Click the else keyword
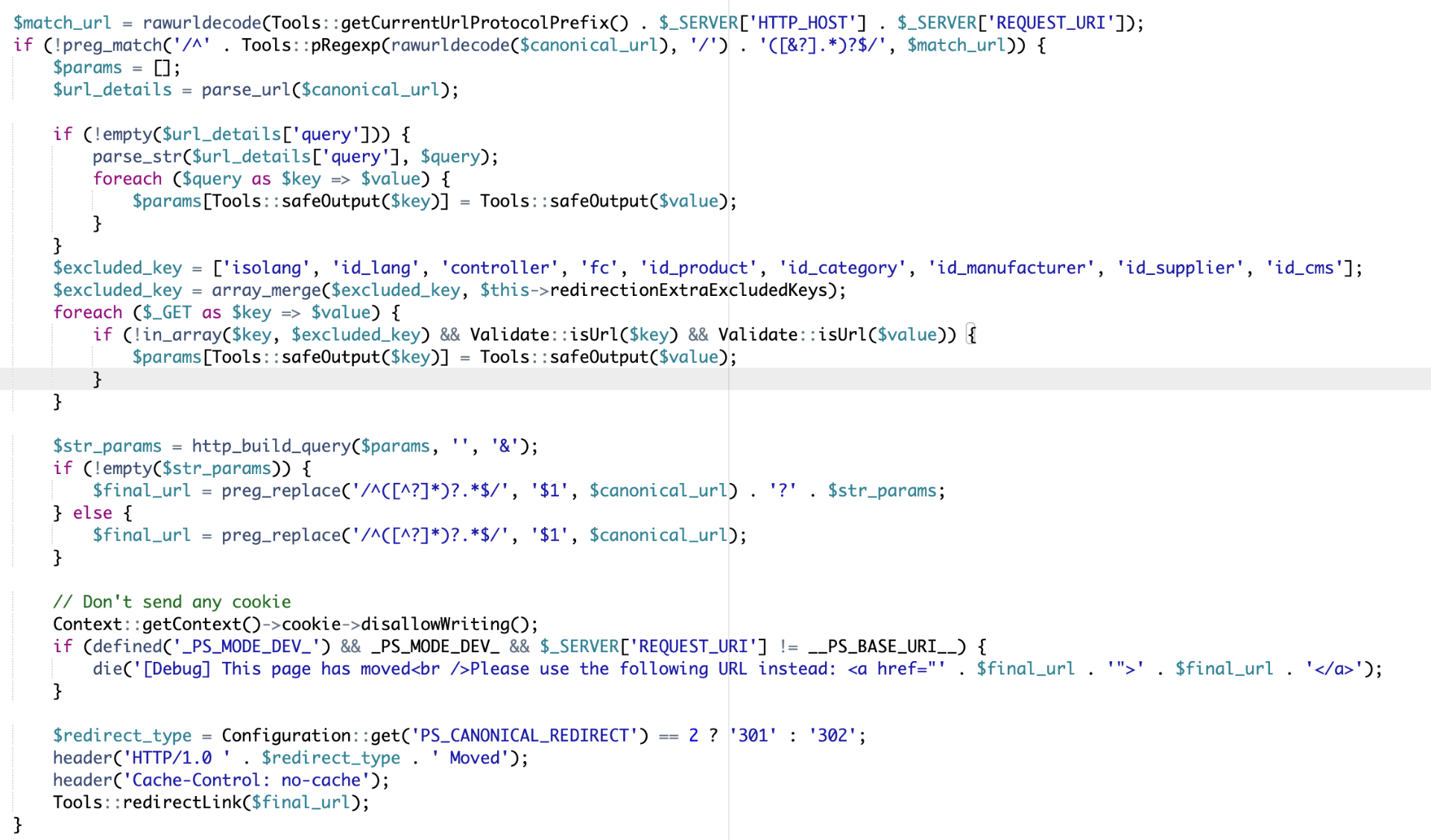Screen dimensions: 1431x840 pyautogui.click(x=92, y=514)
